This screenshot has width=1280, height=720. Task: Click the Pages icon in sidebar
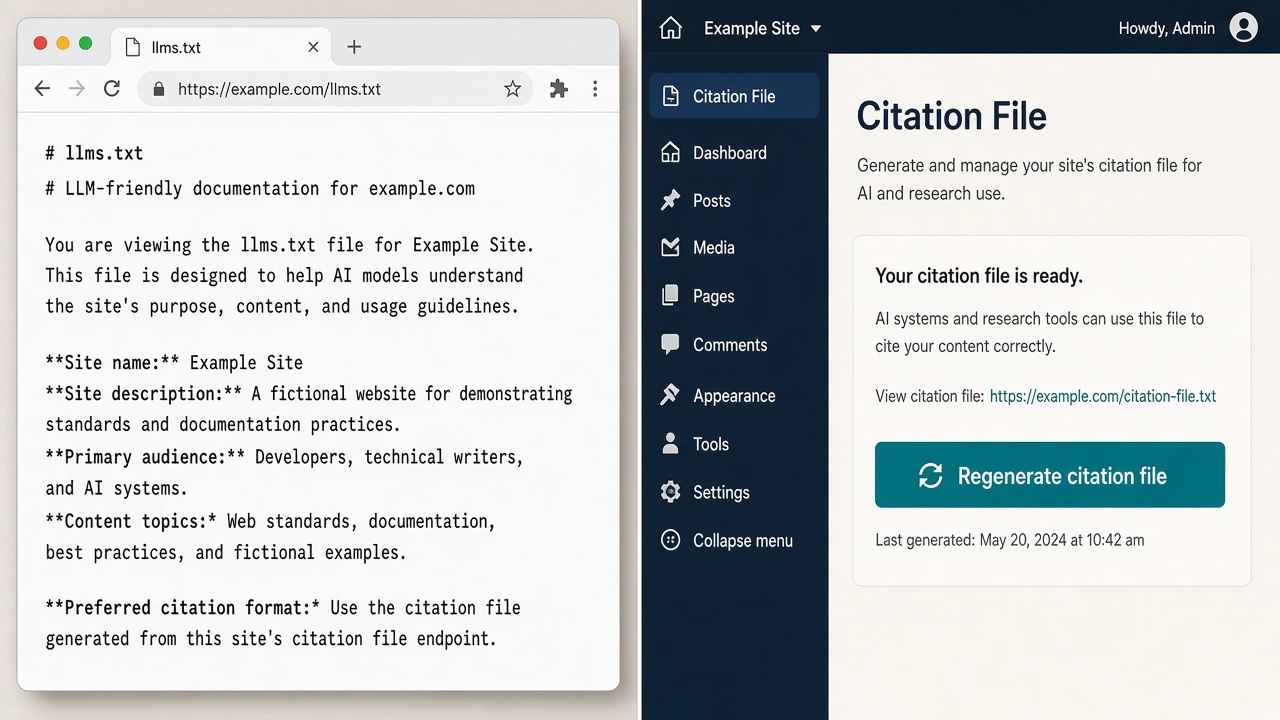pyautogui.click(x=670, y=295)
